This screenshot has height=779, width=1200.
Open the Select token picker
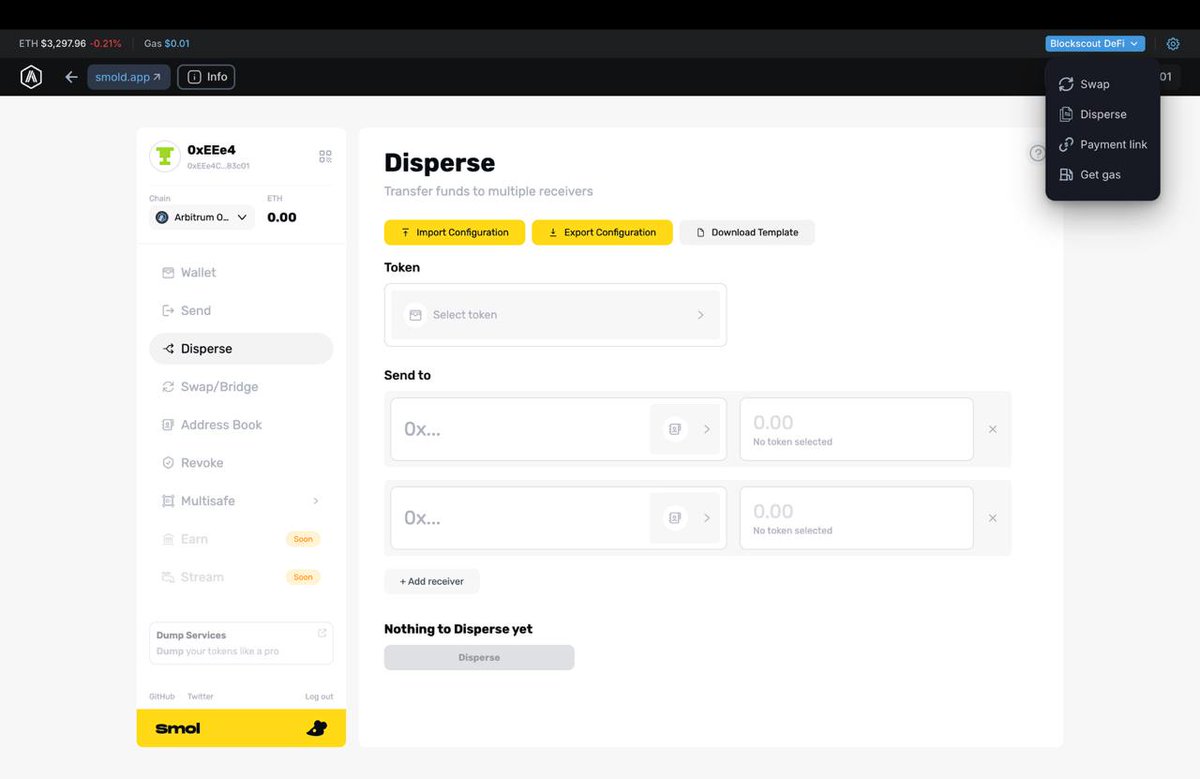coord(555,315)
